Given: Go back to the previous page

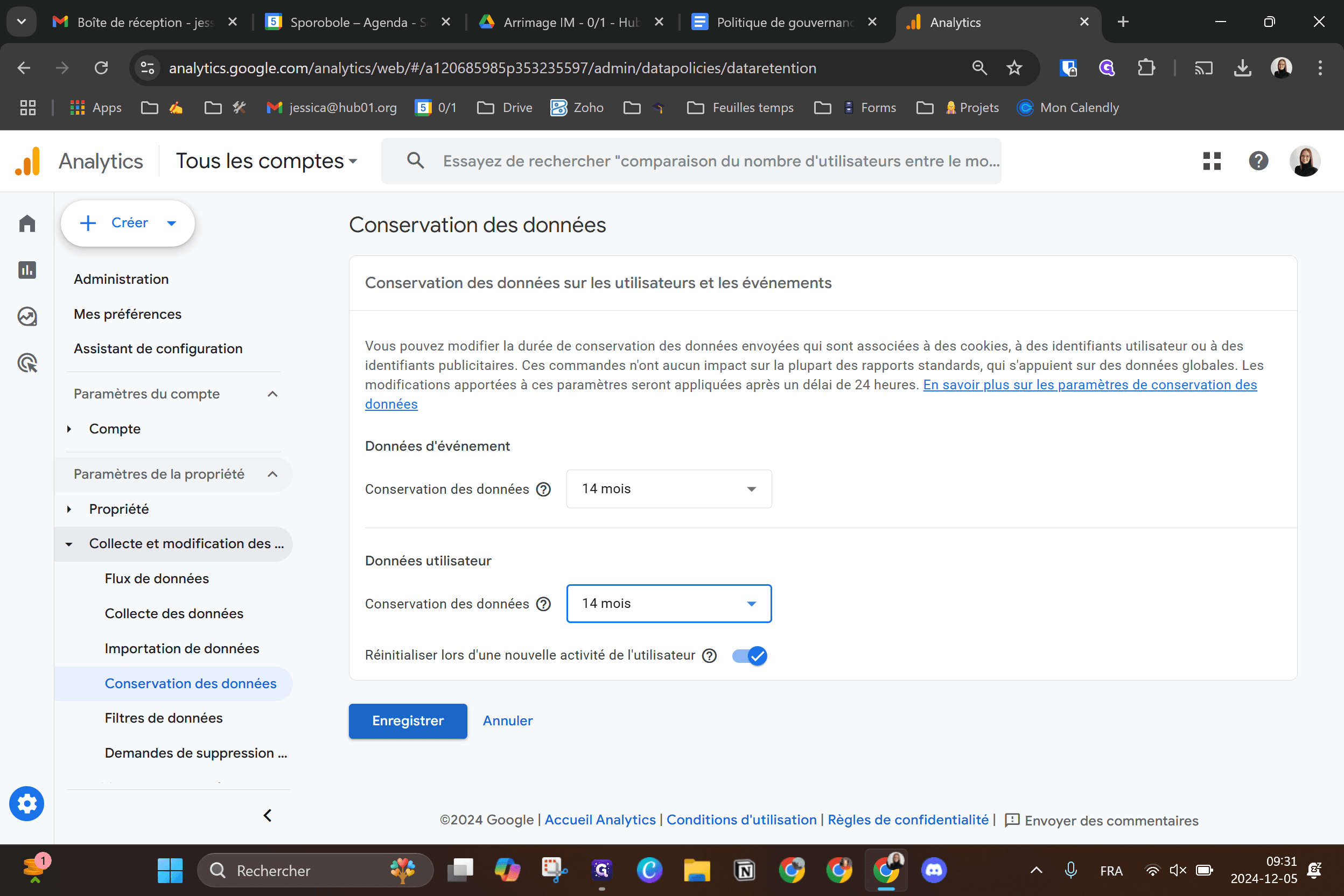Looking at the screenshot, I should click(24, 68).
